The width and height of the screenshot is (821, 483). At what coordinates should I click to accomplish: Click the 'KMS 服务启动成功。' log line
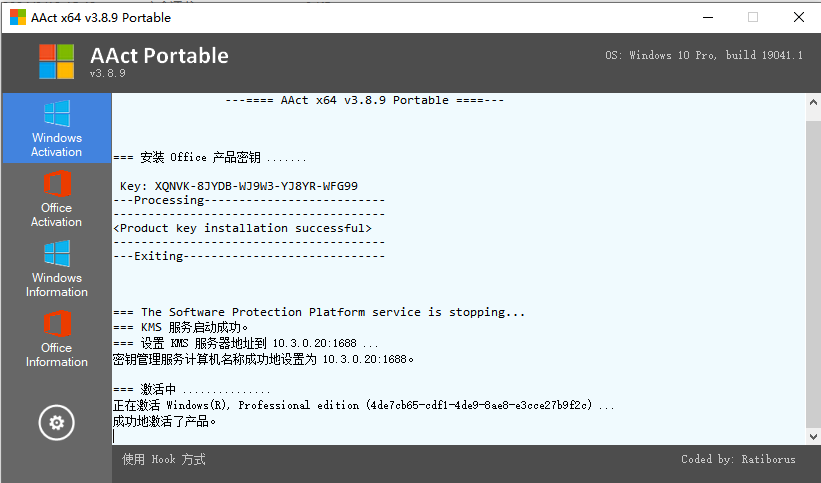pyautogui.click(x=181, y=327)
